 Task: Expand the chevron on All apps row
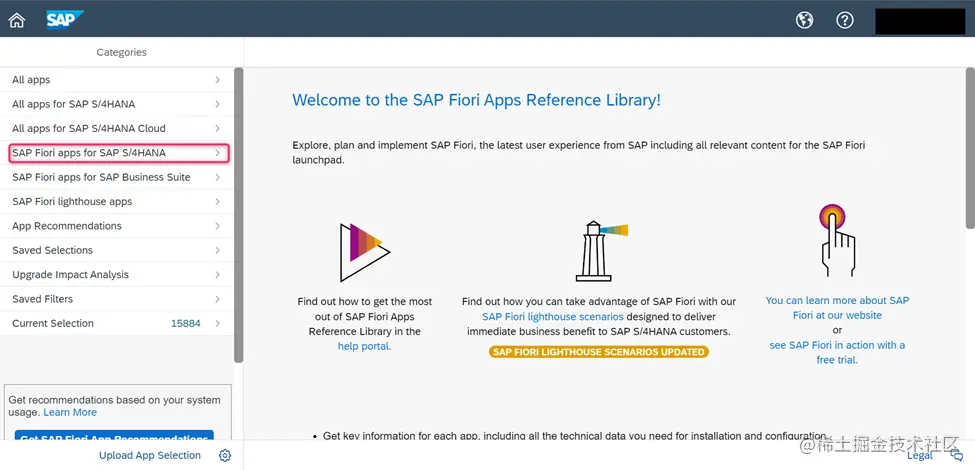(218, 80)
